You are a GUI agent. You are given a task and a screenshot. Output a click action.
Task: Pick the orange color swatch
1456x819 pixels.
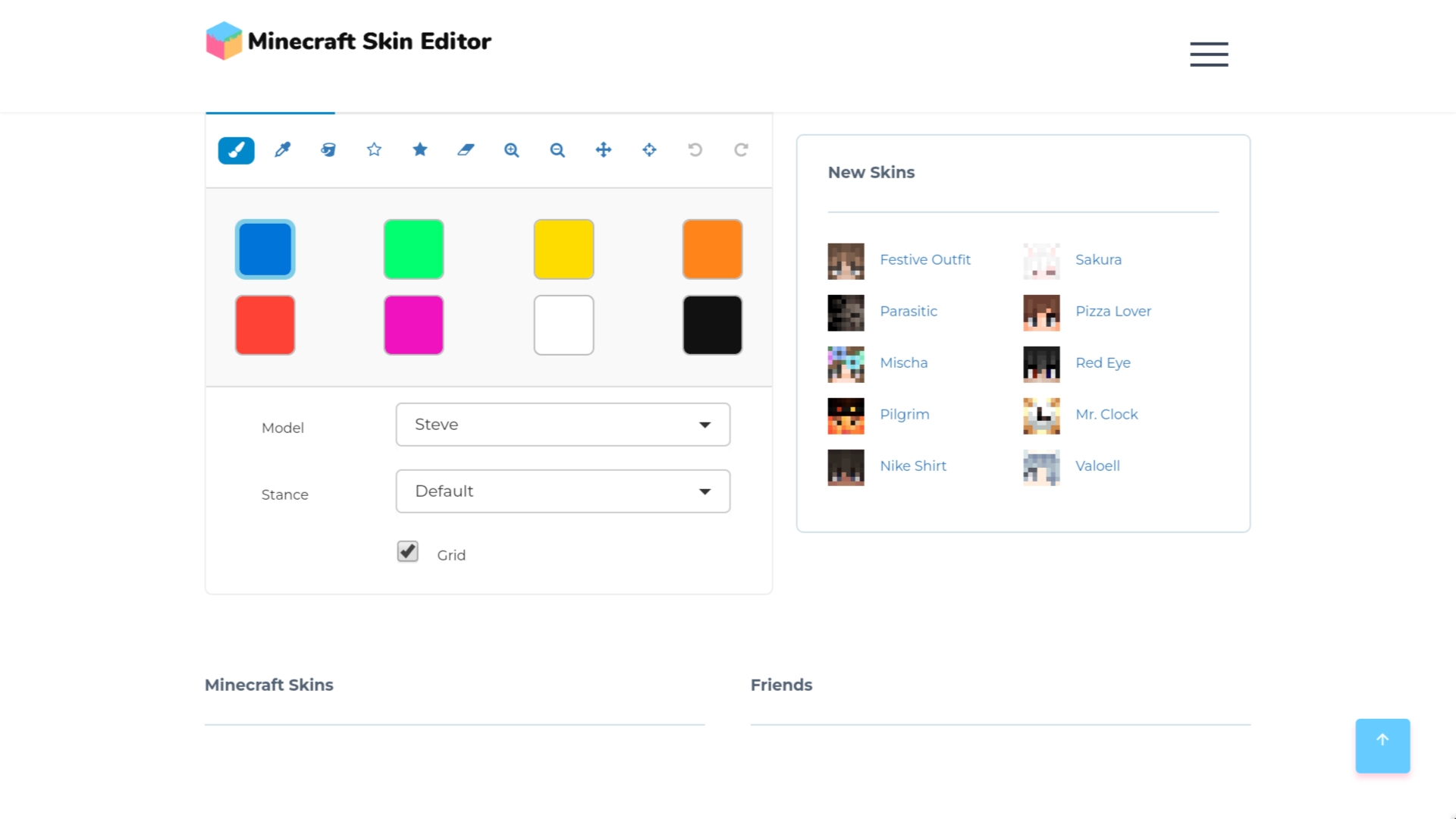point(712,249)
